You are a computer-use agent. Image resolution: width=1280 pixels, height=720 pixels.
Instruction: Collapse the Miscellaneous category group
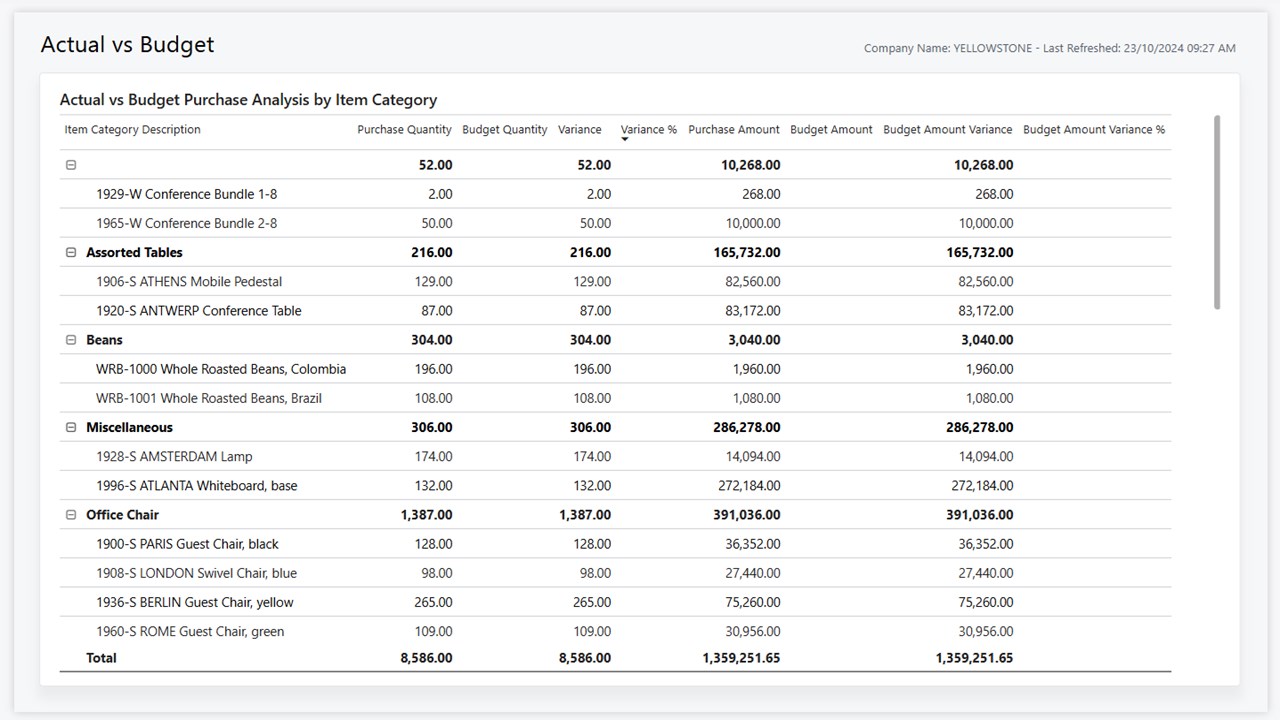click(x=71, y=427)
